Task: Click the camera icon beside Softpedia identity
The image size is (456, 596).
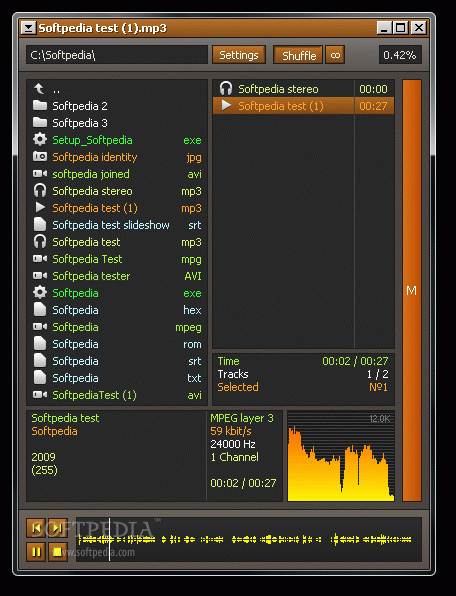Action: 40,157
